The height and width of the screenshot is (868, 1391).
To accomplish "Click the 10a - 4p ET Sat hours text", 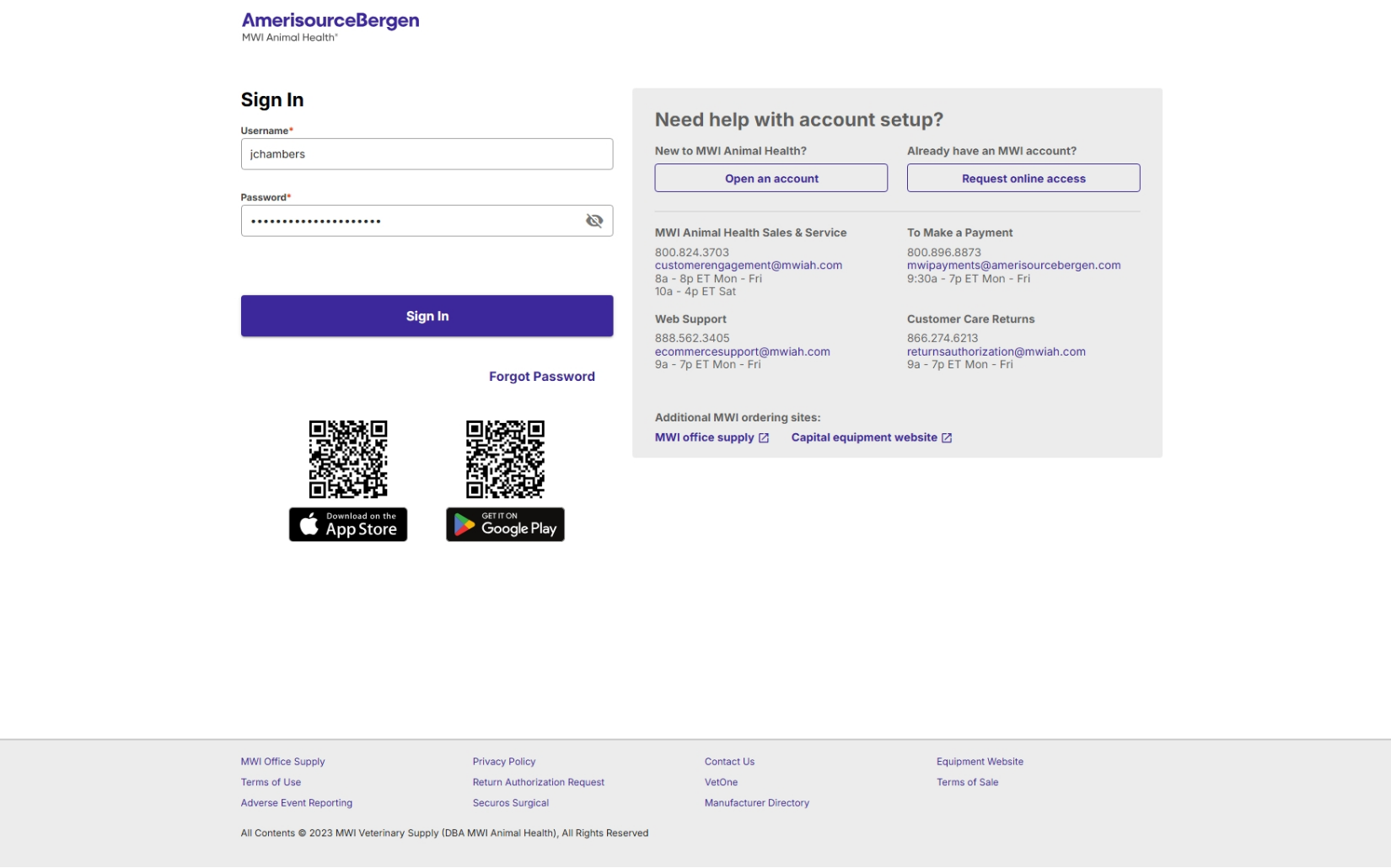I will pyautogui.click(x=695, y=292).
